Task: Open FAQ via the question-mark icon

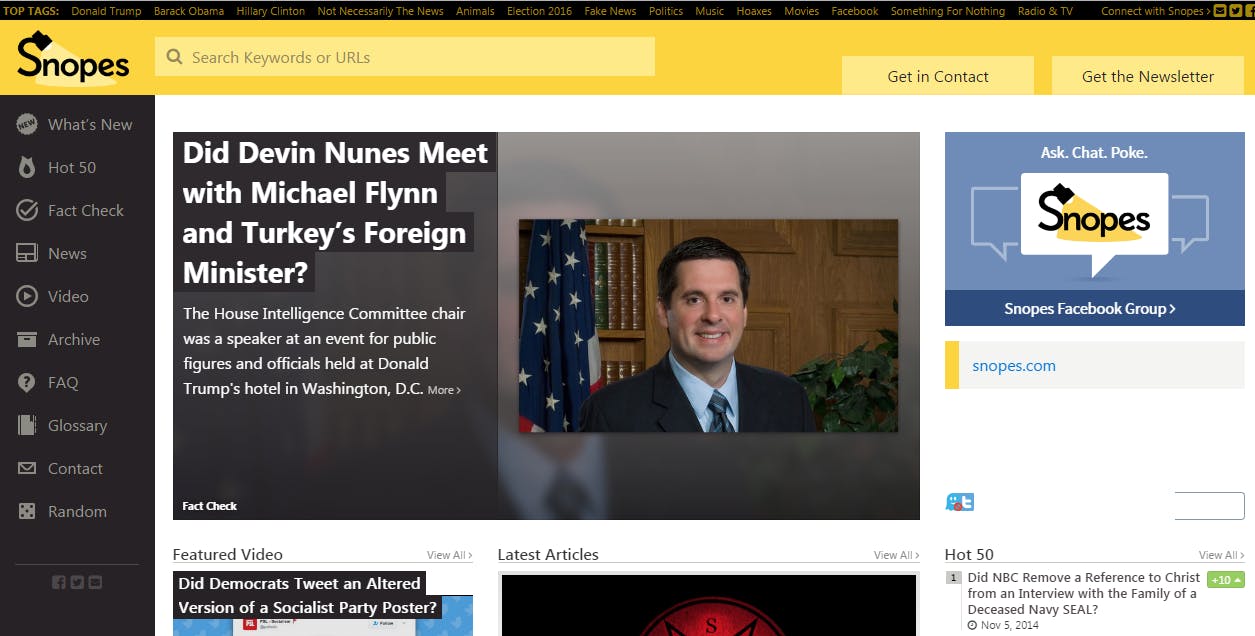Action: pos(27,382)
